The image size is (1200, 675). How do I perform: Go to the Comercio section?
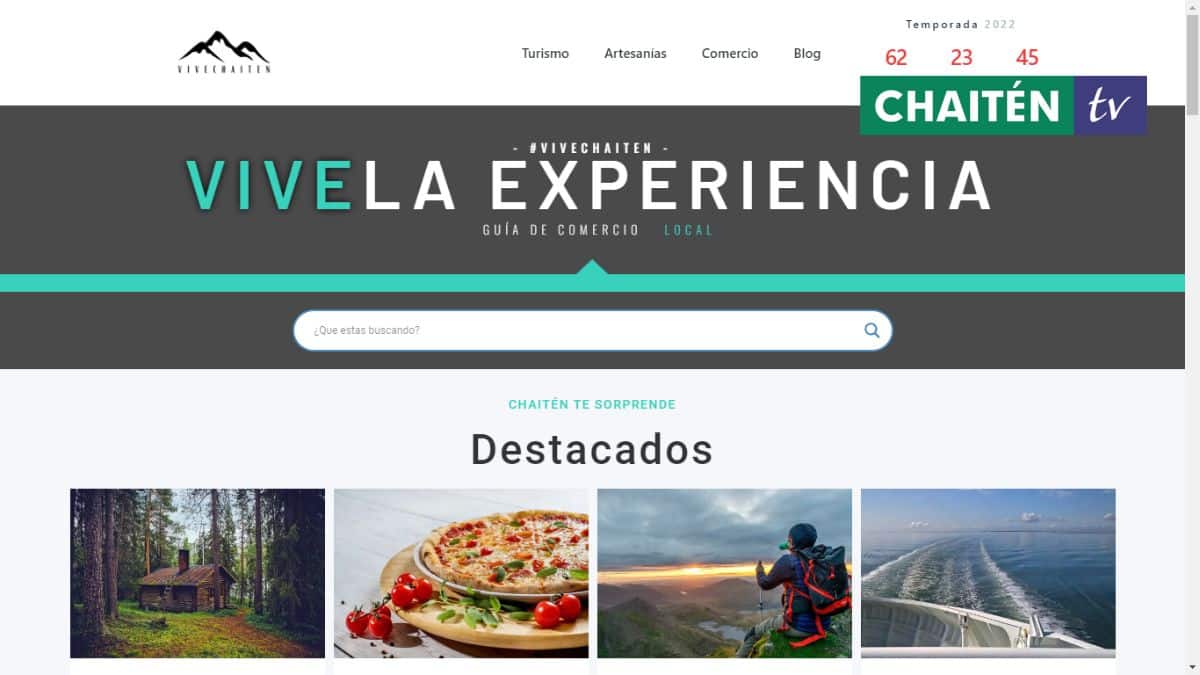click(x=730, y=54)
